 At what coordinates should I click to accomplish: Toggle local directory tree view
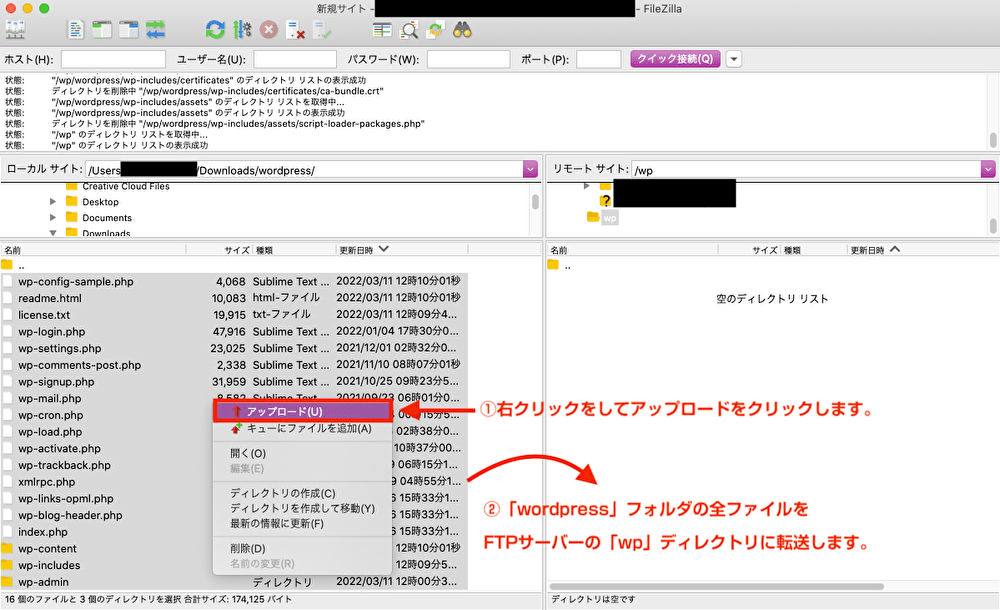click(102, 30)
